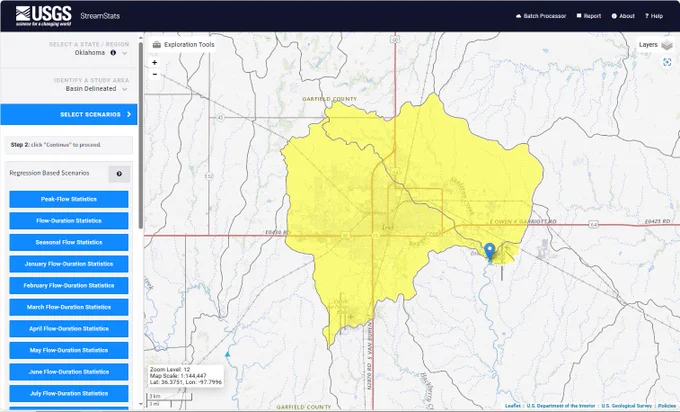Click the Garfield County map label at top
The image size is (680, 412).
click(330, 99)
